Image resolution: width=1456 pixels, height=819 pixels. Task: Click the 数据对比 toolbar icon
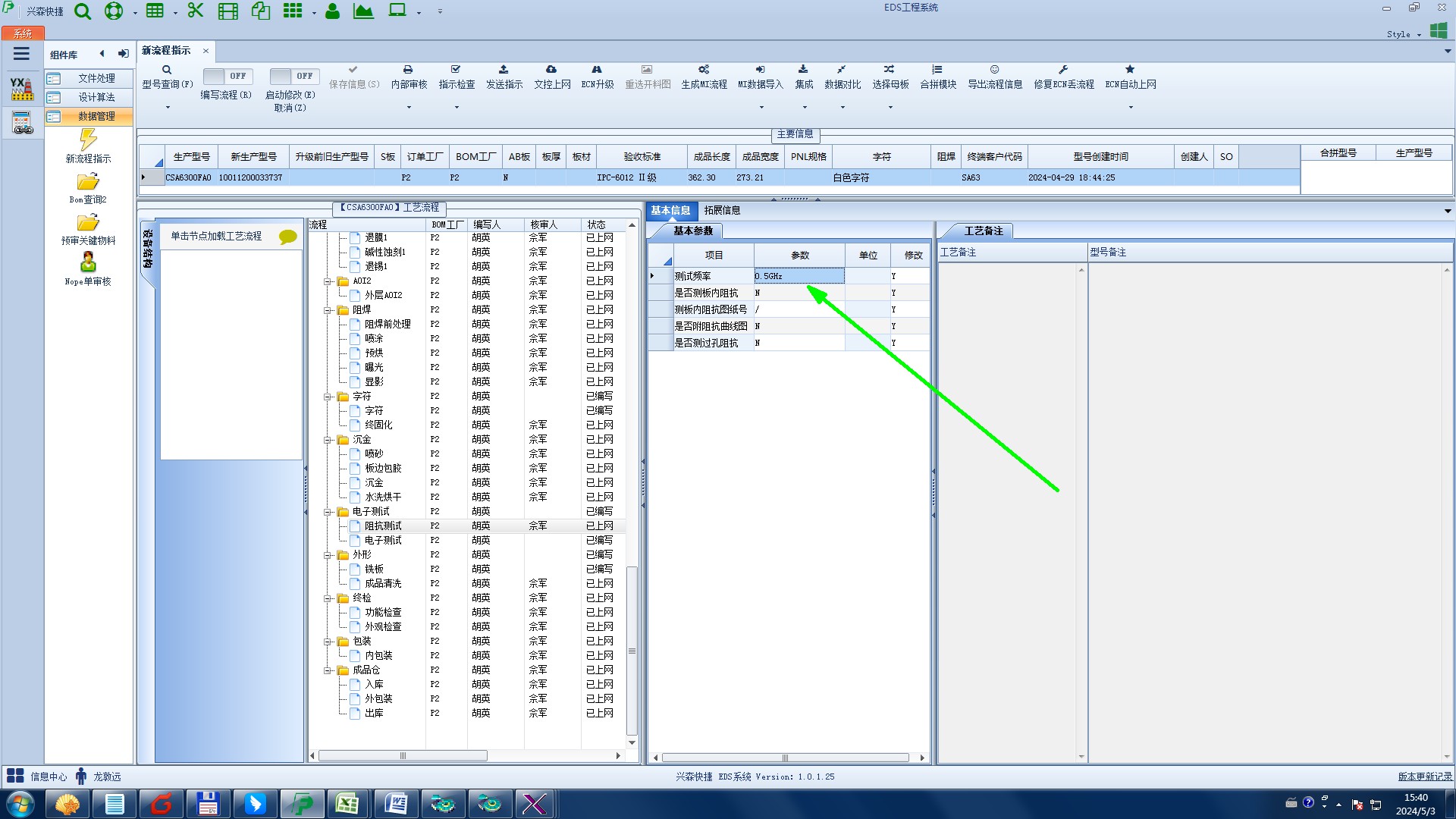click(x=842, y=70)
